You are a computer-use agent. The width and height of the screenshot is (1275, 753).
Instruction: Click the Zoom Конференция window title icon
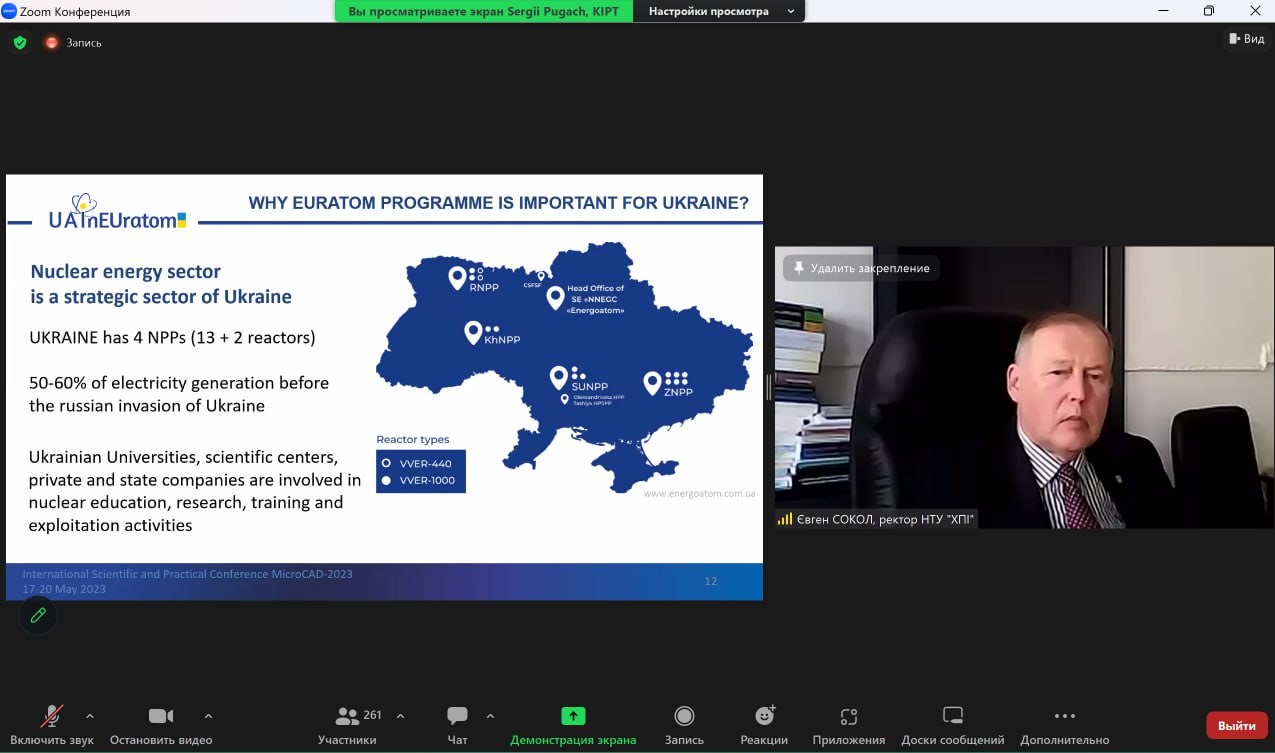[x=9, y=11]
